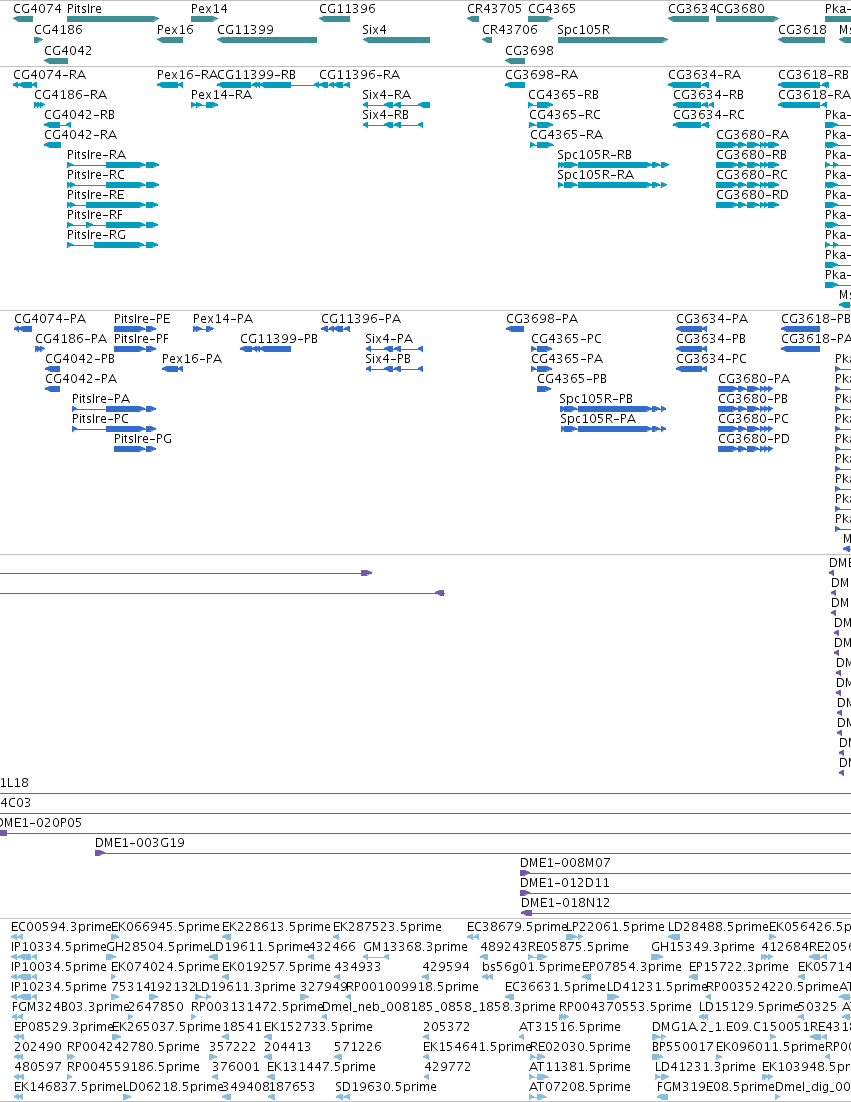Image resolution: width=851 pixels, height=1102 pixels.
Task: Select EST GM13368.3prime
Action: click(x=415, y=947)
